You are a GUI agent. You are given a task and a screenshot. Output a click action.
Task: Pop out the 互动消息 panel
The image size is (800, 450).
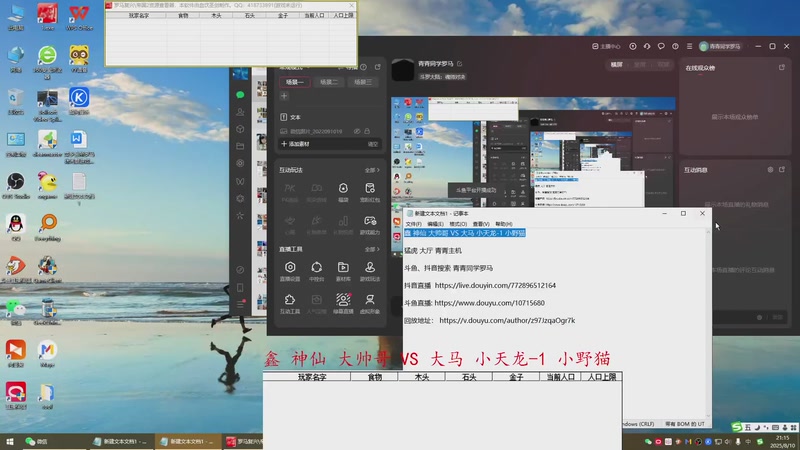tap(782, 169)
